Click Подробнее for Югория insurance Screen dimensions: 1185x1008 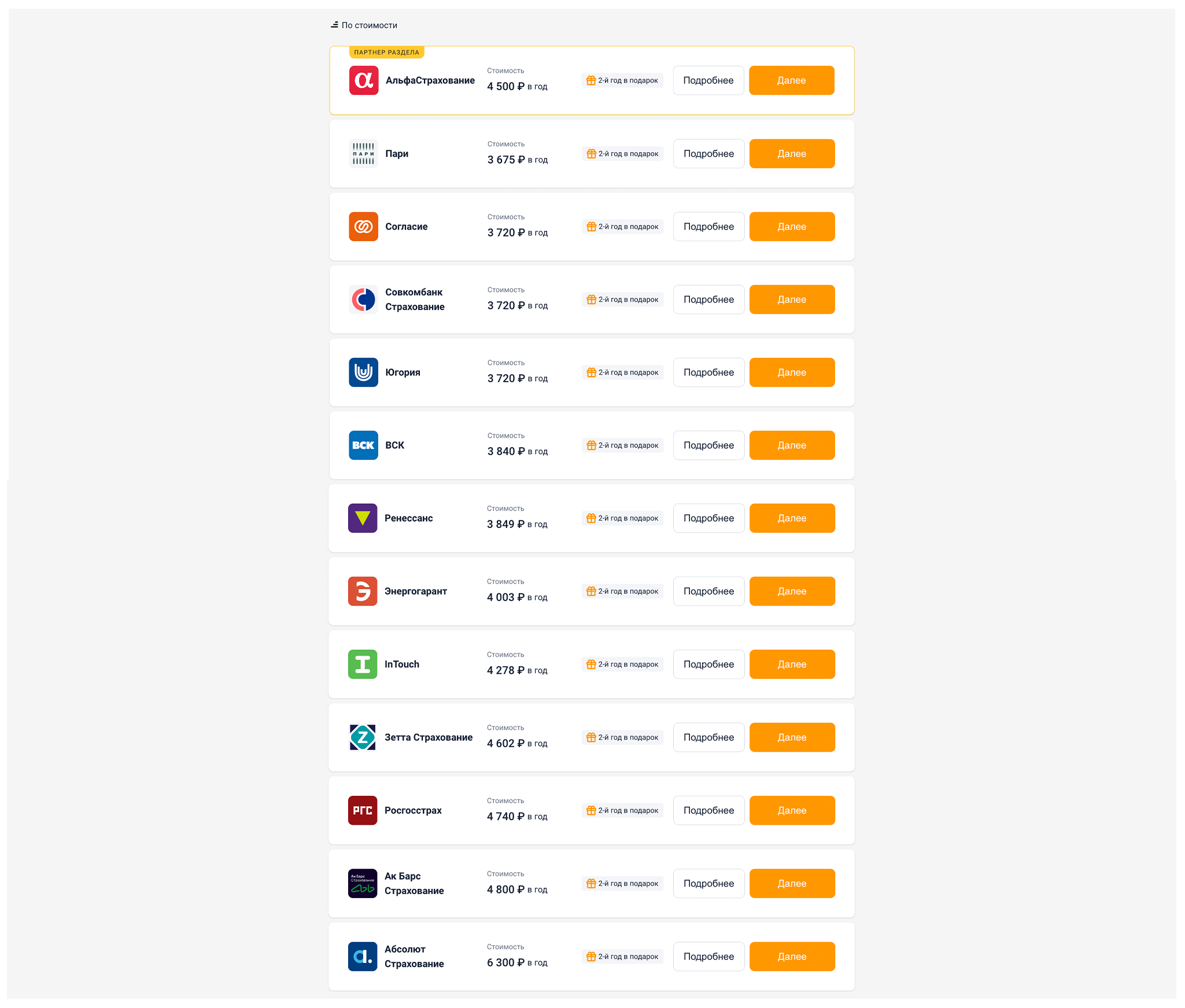708,372
